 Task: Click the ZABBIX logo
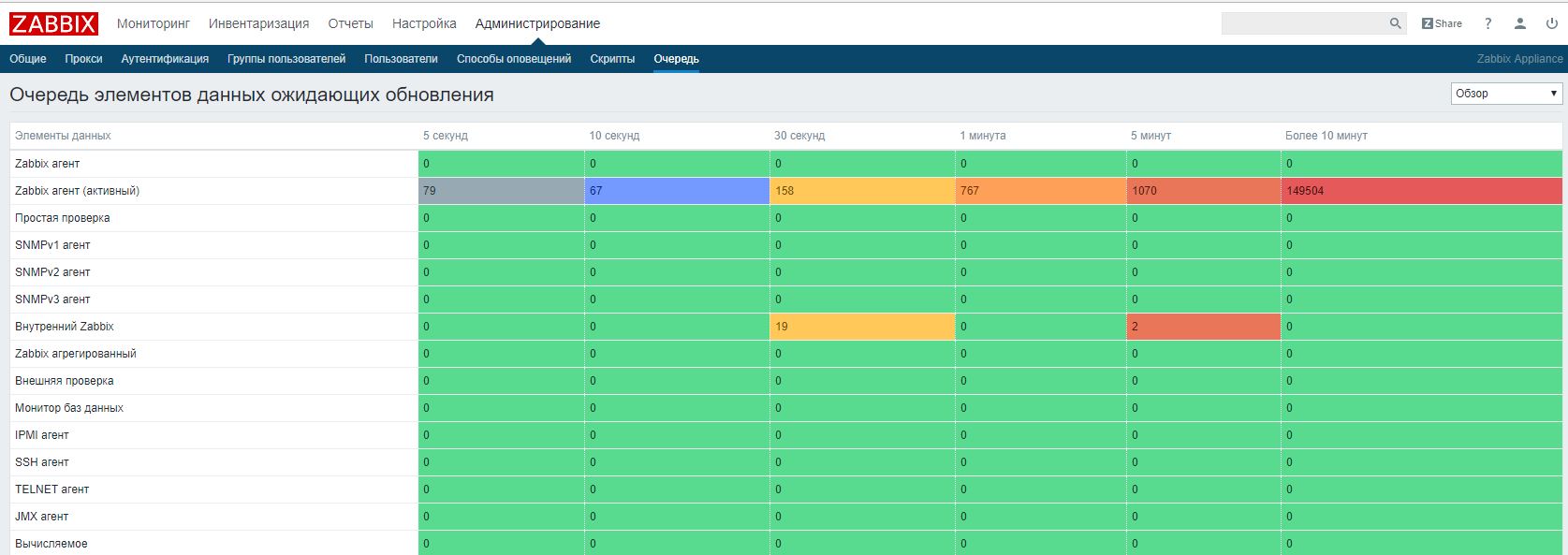coord(53,23)
